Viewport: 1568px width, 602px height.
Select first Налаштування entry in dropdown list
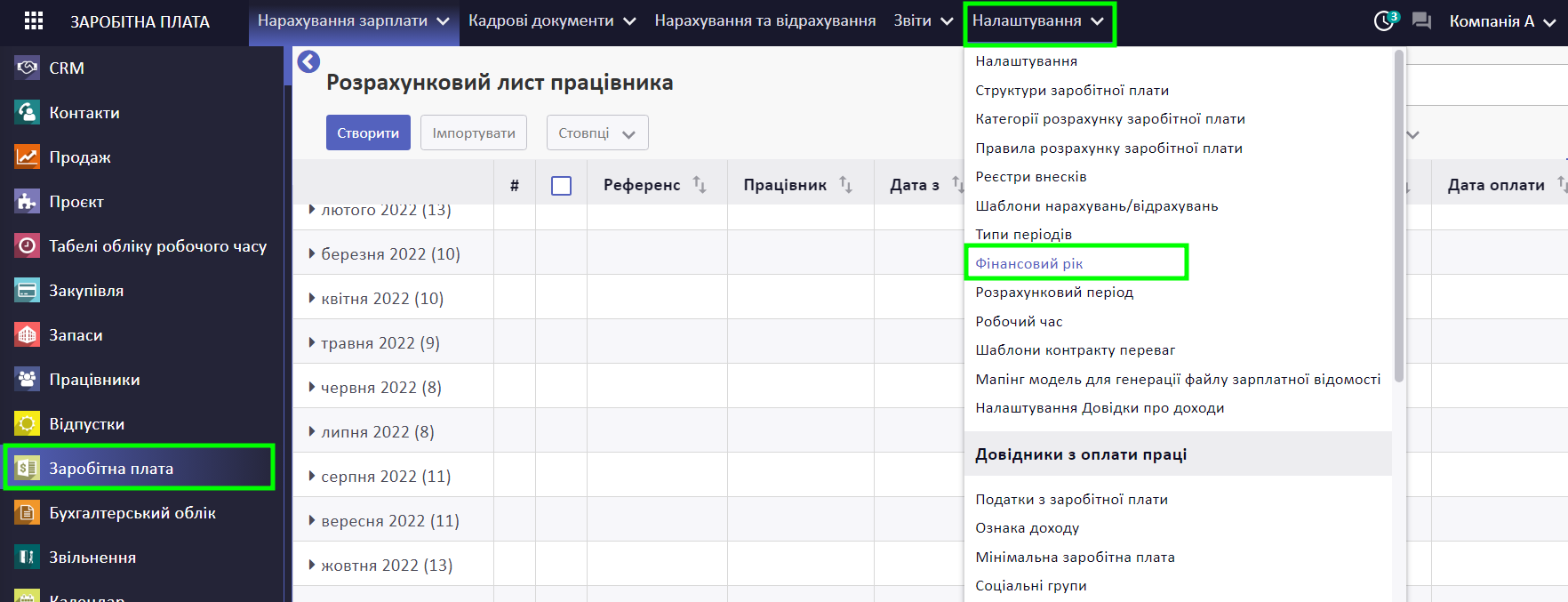(1027, 61)
